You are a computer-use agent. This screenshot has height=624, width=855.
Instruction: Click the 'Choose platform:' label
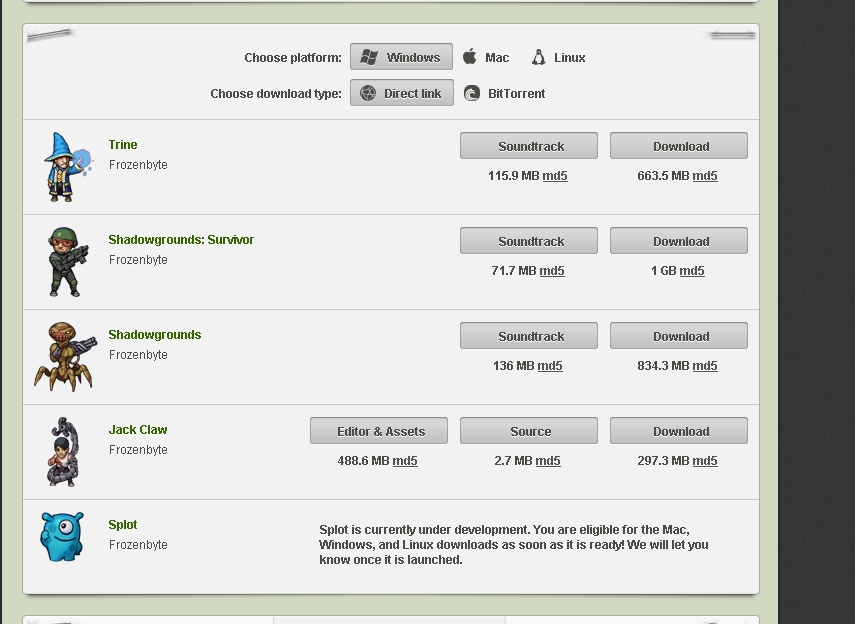tap(293, 57)
